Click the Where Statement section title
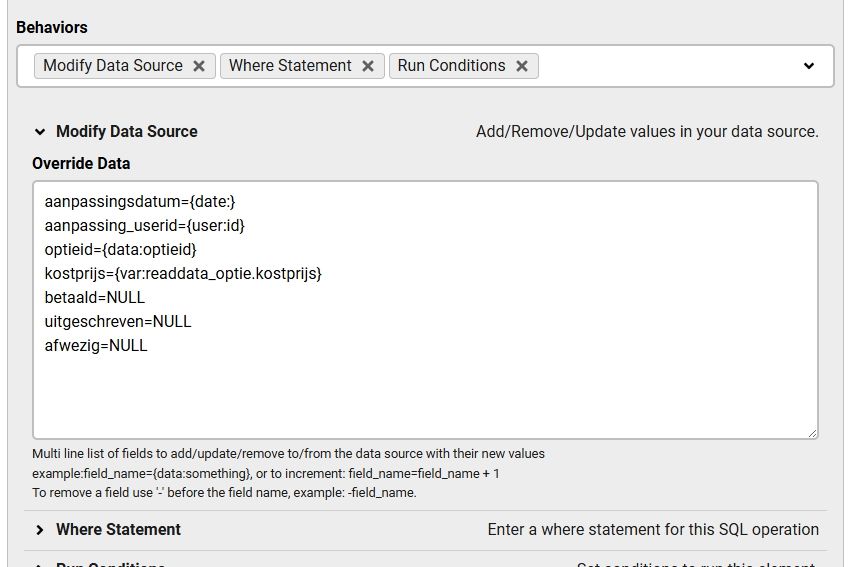Viewport: 849px width, 567px height. (118, 529)
